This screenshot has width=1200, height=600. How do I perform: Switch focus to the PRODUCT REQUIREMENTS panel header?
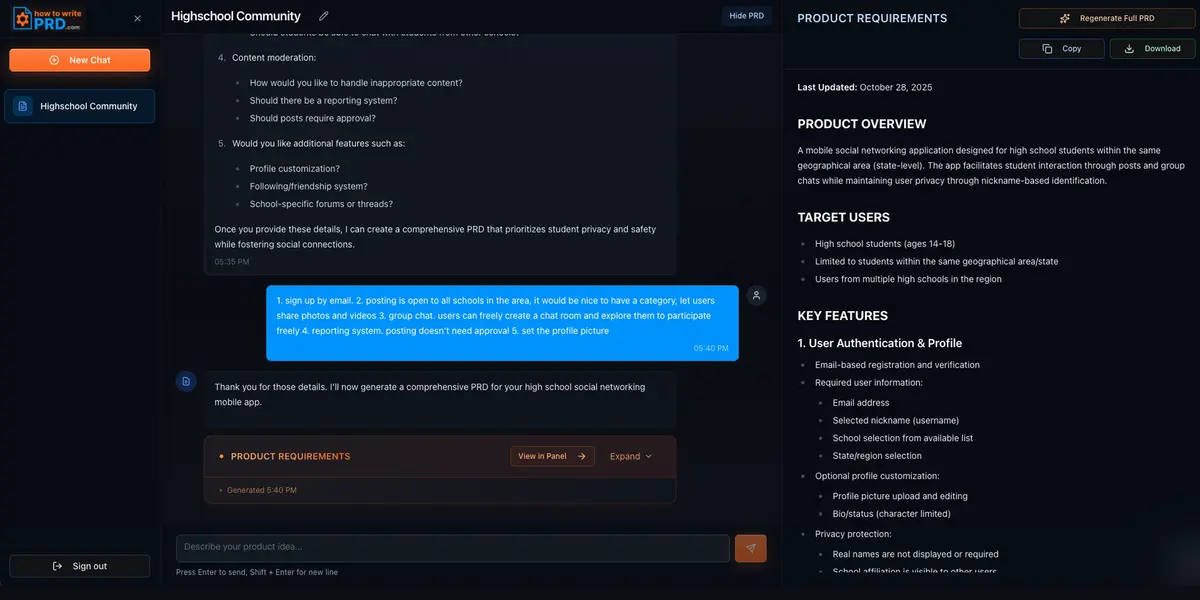click(x=872, y=17)
